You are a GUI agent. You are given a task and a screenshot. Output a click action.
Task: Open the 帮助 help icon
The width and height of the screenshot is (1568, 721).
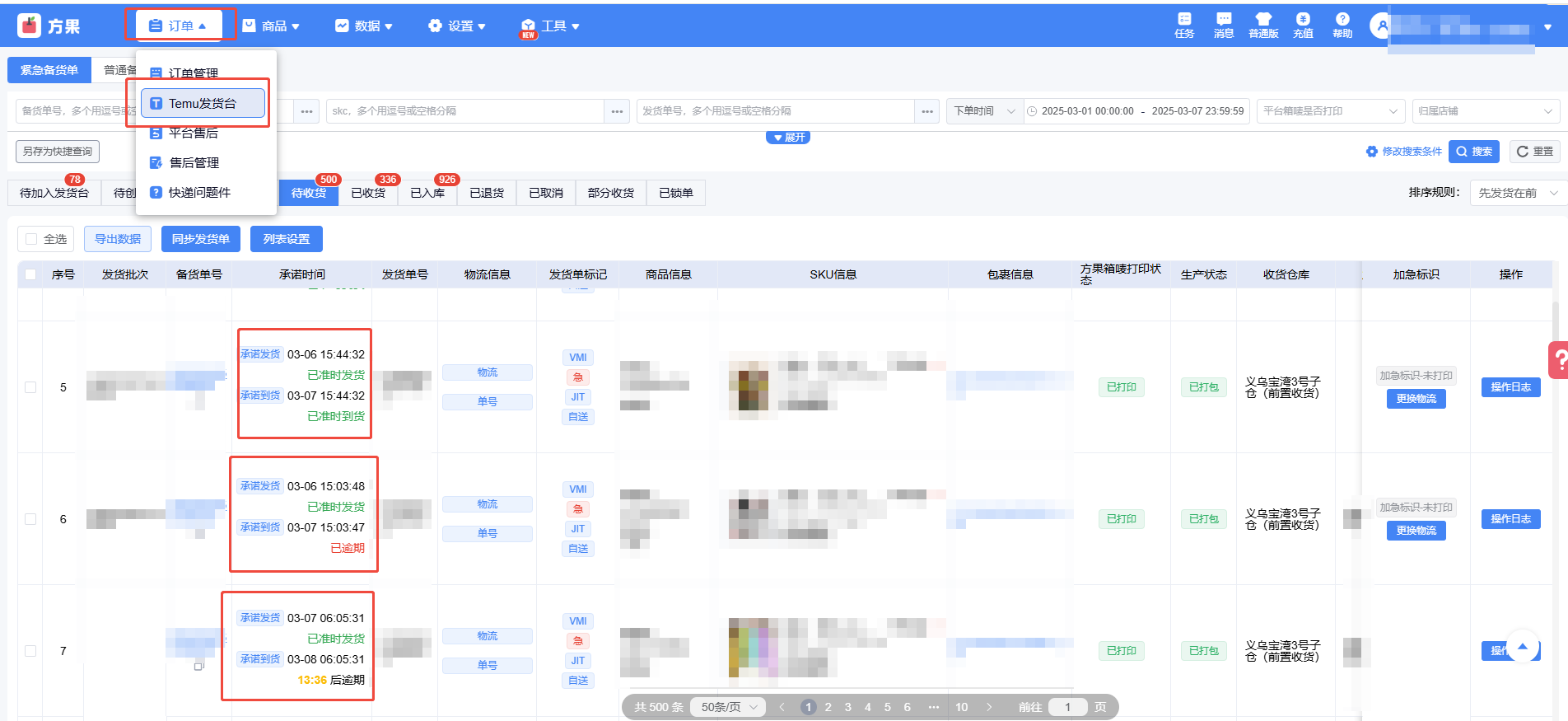pos(1342,20)
